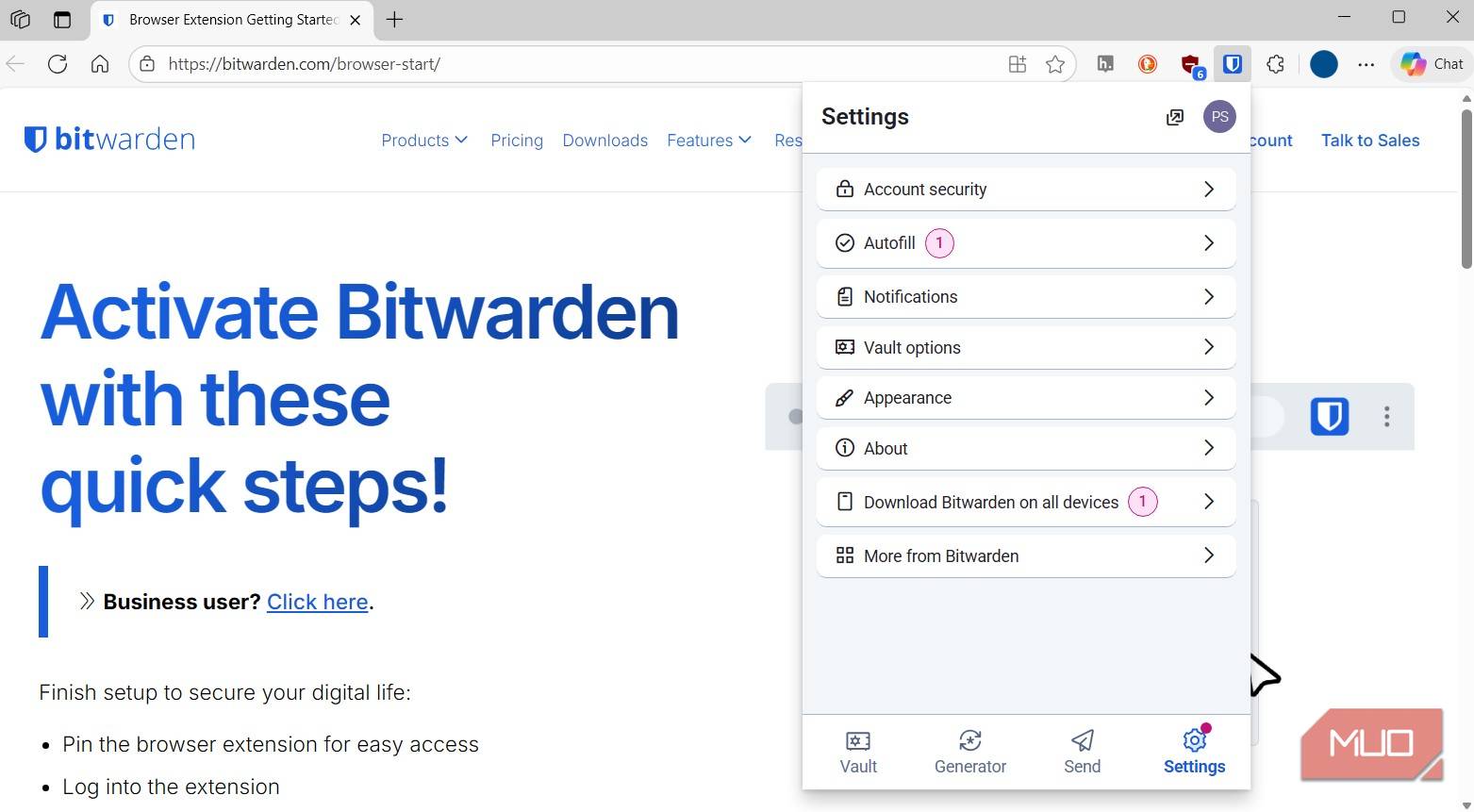
Task: Click the Talk to Sales link
Action: click(x=1370, y=141)
